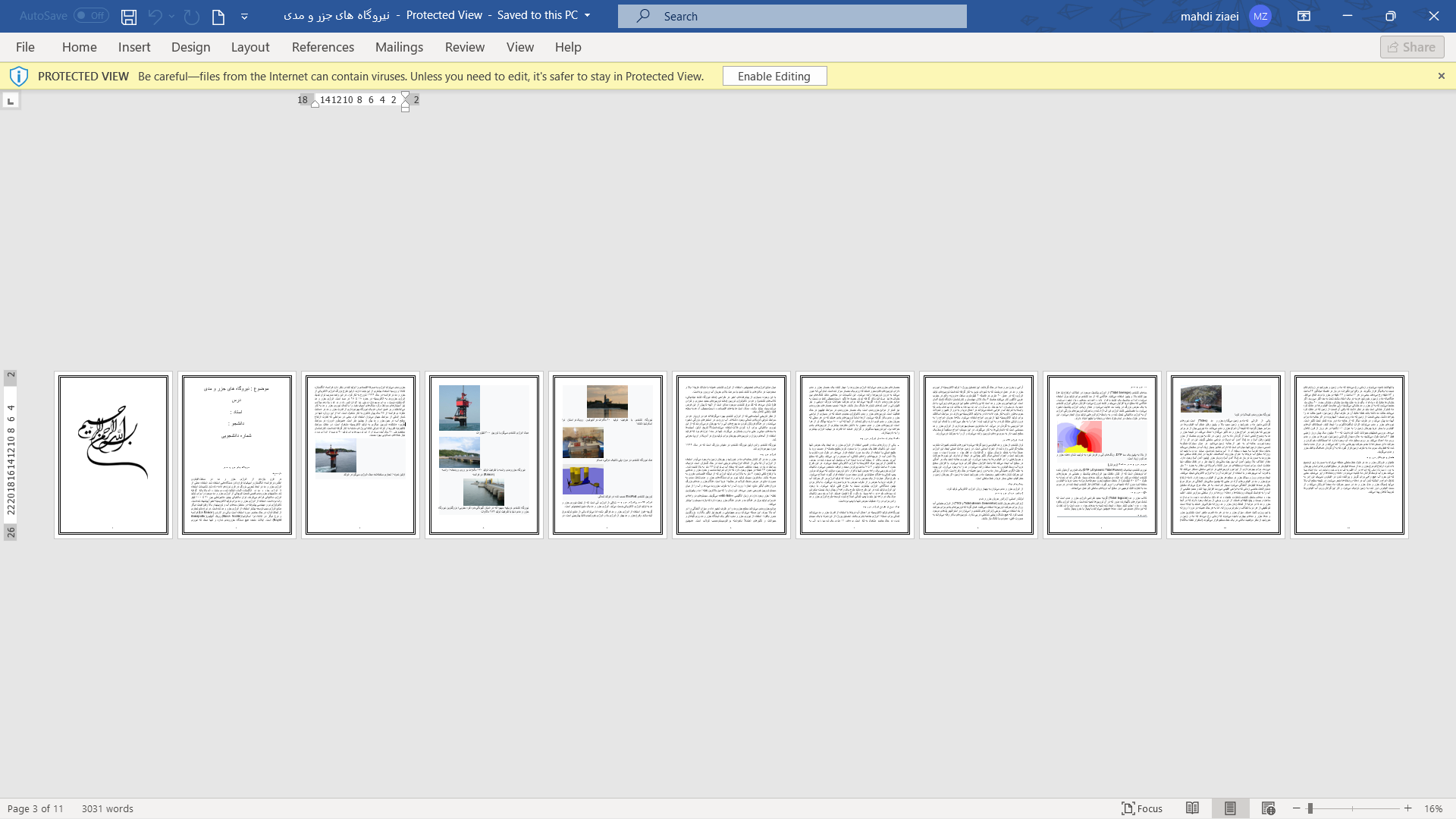Click the 16% zoom level

1433,808
